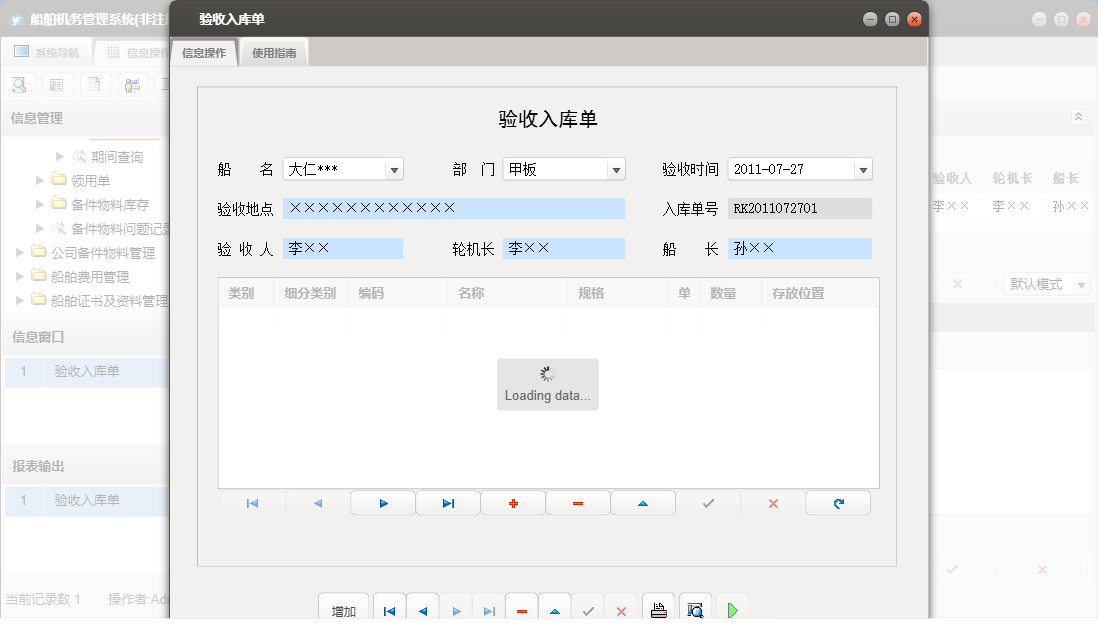Cancel edits with the red X icon
This screenshot has height=635, width=1098.
tap(771, 502)
